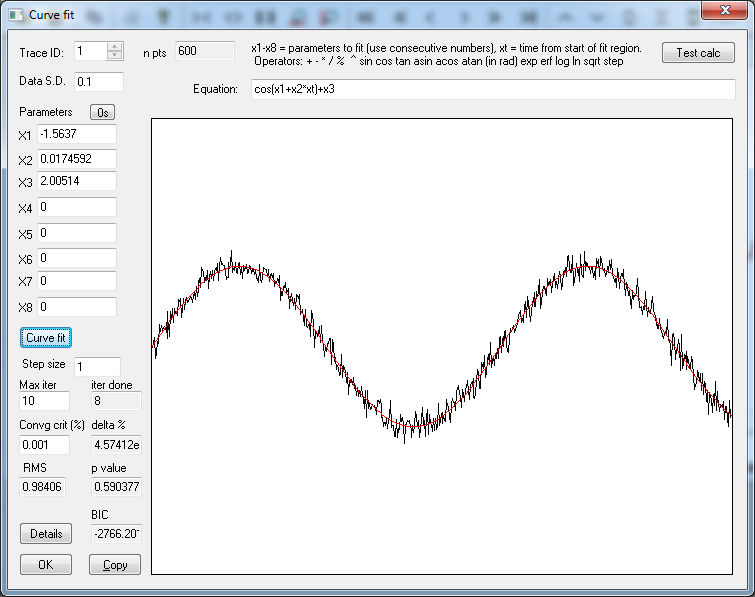This screenshot has height=597, width=755.
Task: Click the Curve fit title bar icon
Action: coord(15,13)
